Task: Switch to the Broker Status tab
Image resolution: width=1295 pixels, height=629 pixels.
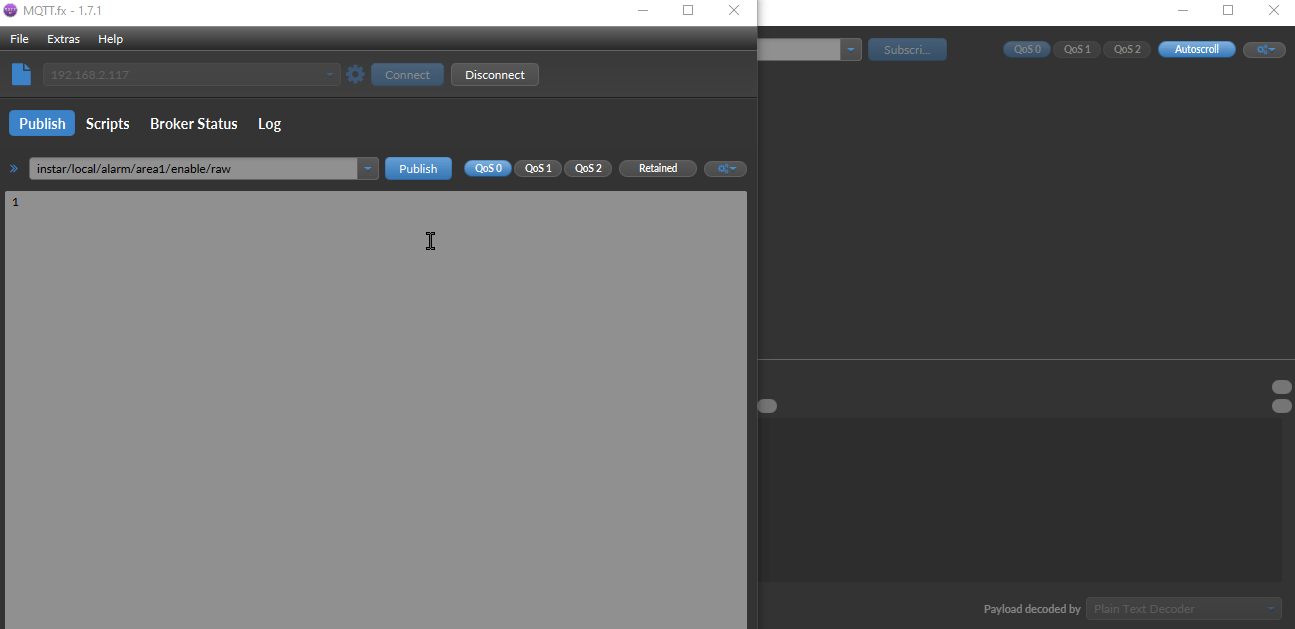Action: (x=193, y=123)
